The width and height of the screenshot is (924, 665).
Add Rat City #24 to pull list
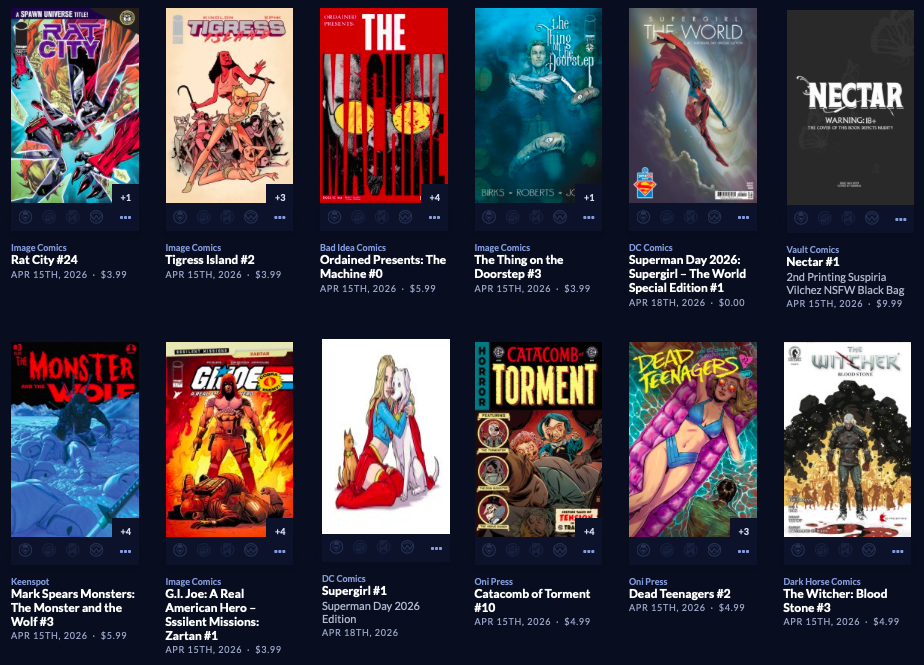[x=24, y=216]
